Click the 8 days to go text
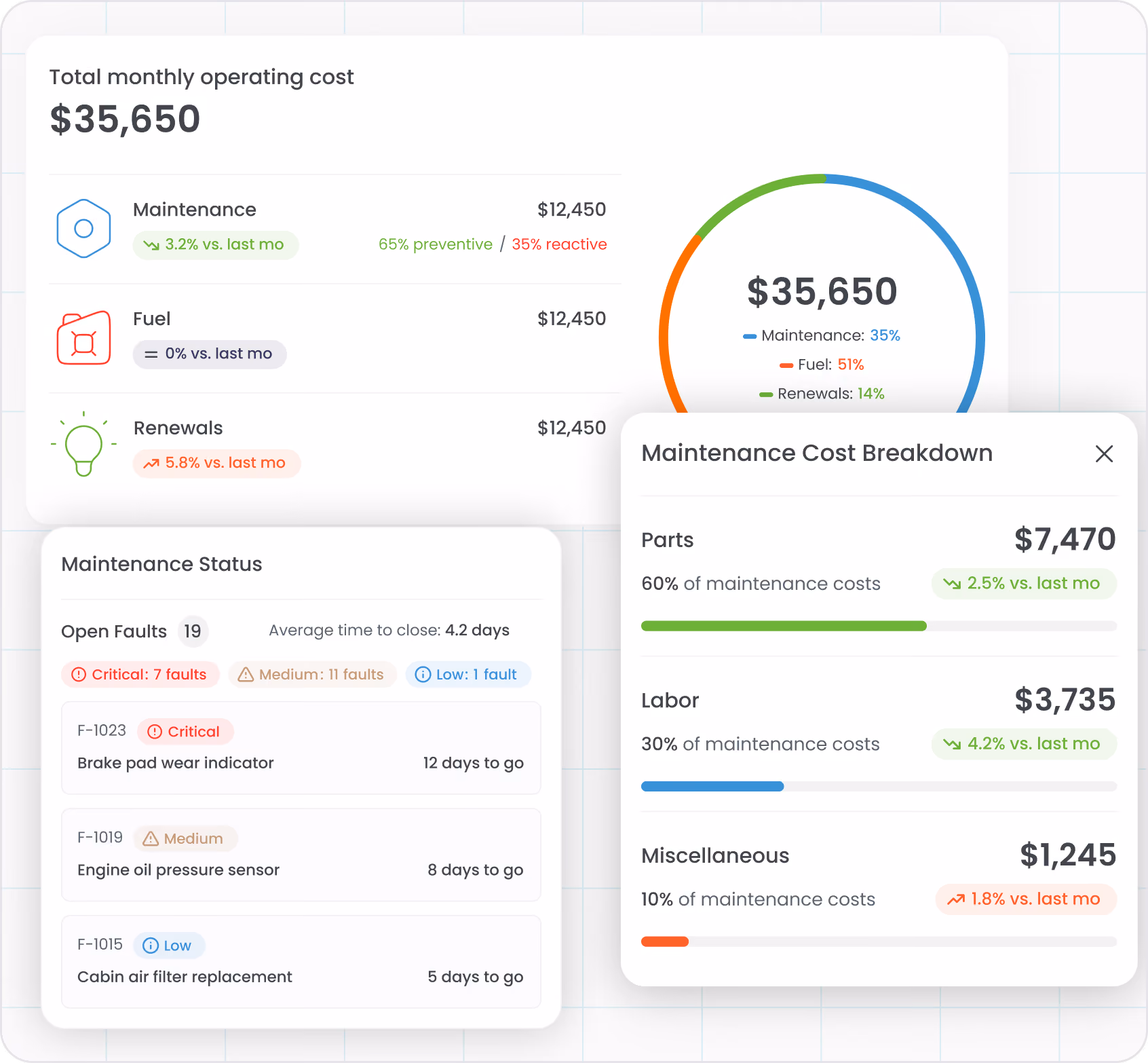This screenshot has height=1063, width=1148. [x=476, y=870]
